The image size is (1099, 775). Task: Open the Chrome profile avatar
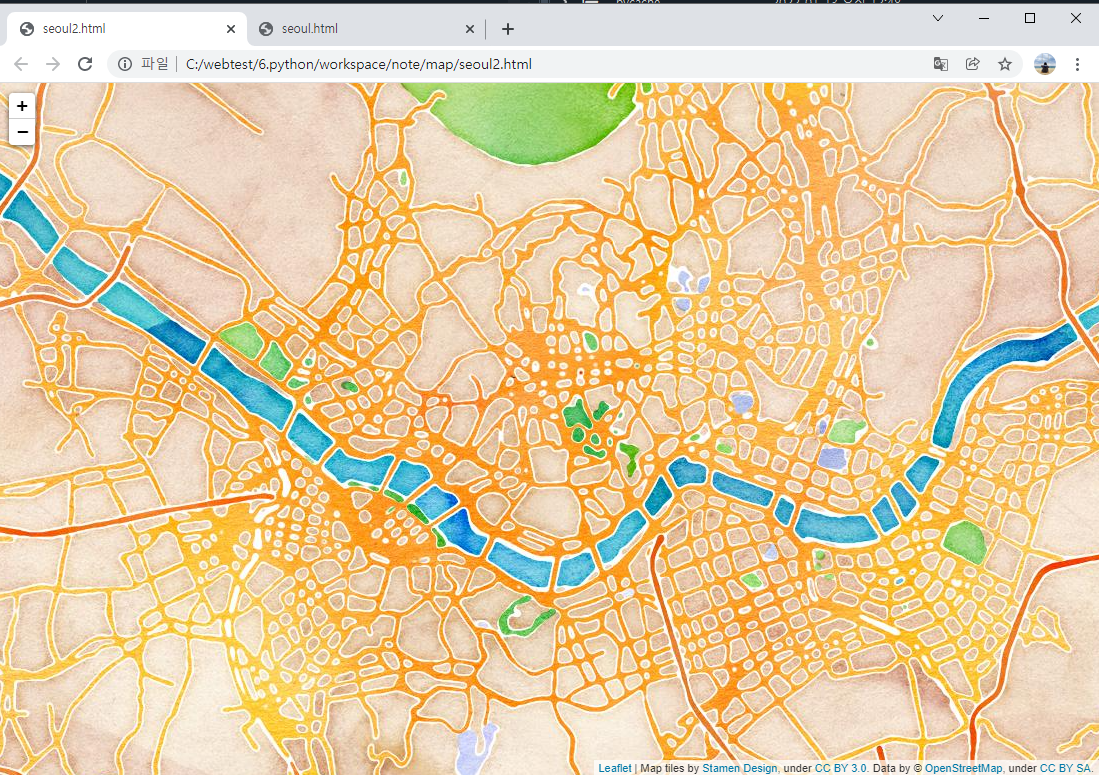point(1044,64)
